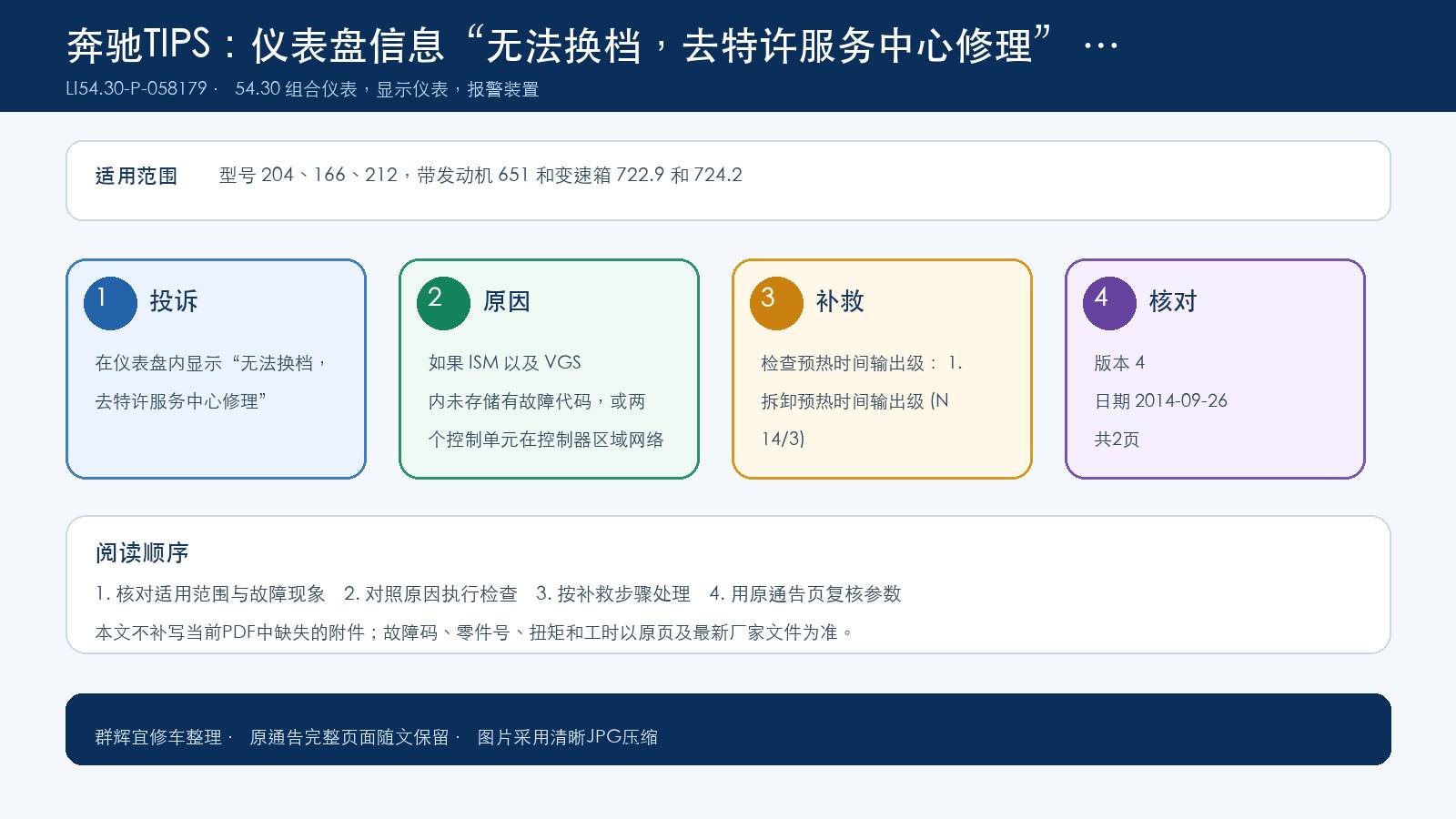Click the 阅读顺序 heading

pyautogui.click(x=142, y=553)
